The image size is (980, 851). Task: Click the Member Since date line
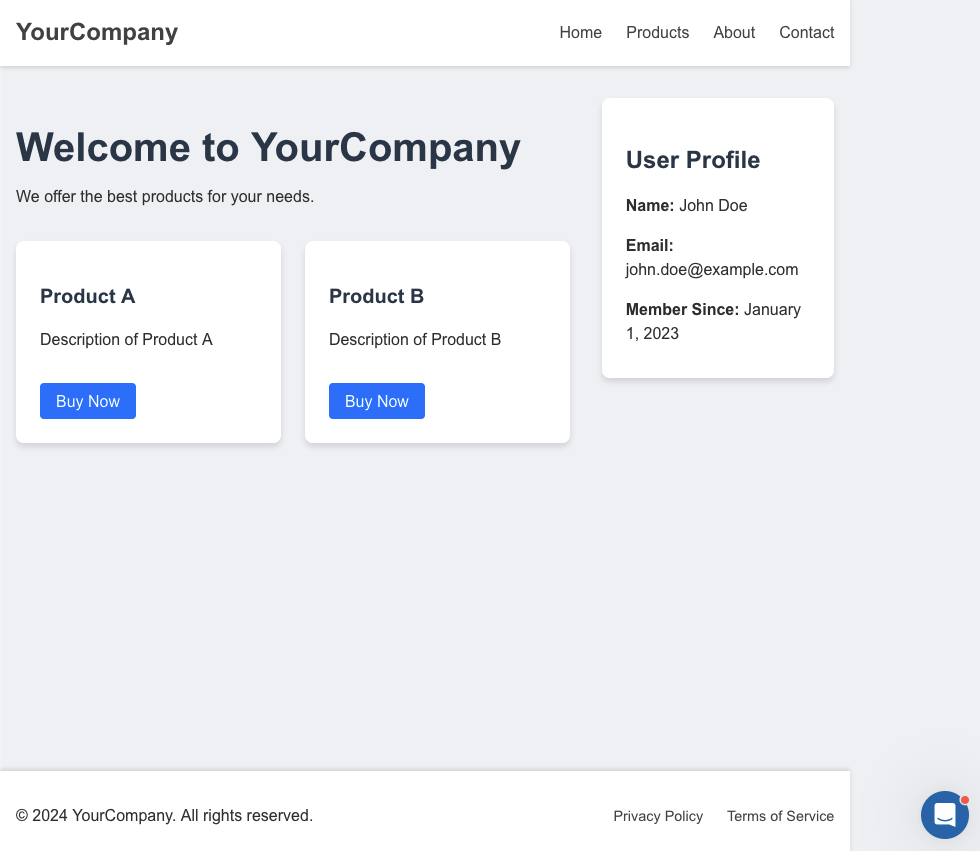713,321
